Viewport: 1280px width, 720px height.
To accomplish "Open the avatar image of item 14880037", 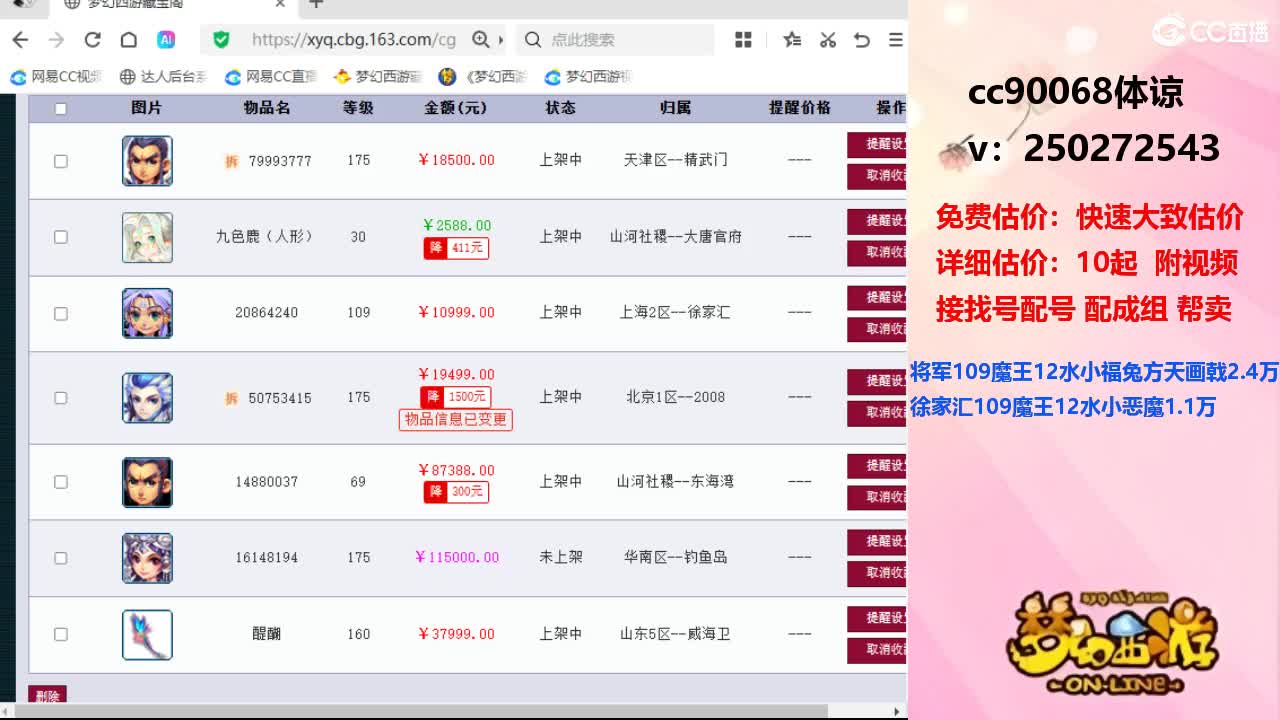I will click(147, 482).
